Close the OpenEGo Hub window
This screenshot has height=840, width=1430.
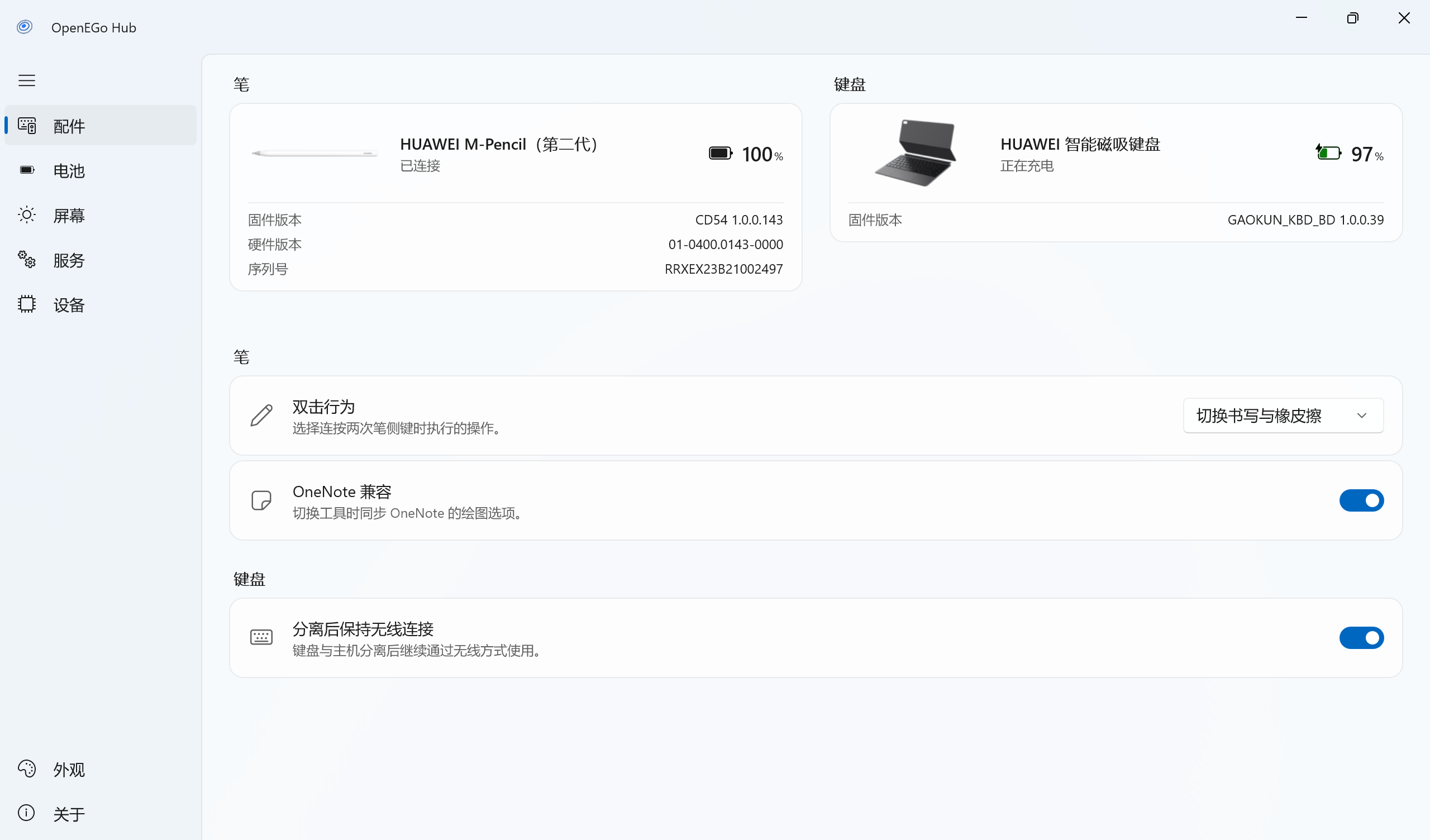click(1404, 18)
